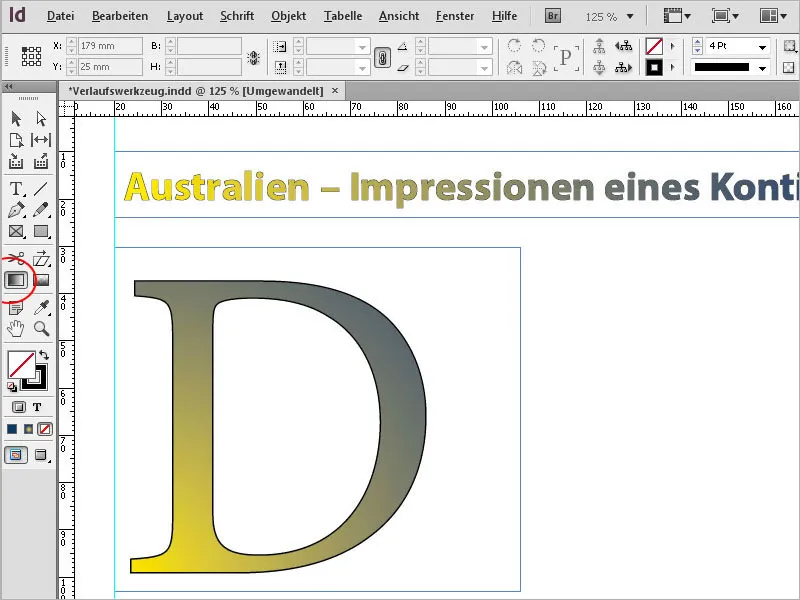Open the Fenster menu

pyautogui.click(x=455, y=16)
